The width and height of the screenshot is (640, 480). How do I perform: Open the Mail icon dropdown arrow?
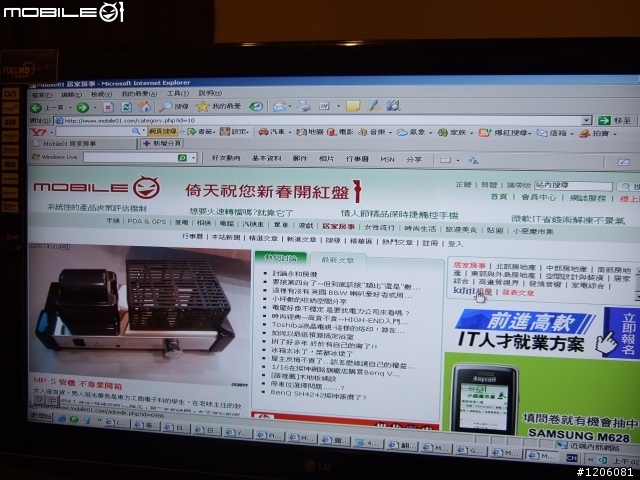click(x=289, y=107)
